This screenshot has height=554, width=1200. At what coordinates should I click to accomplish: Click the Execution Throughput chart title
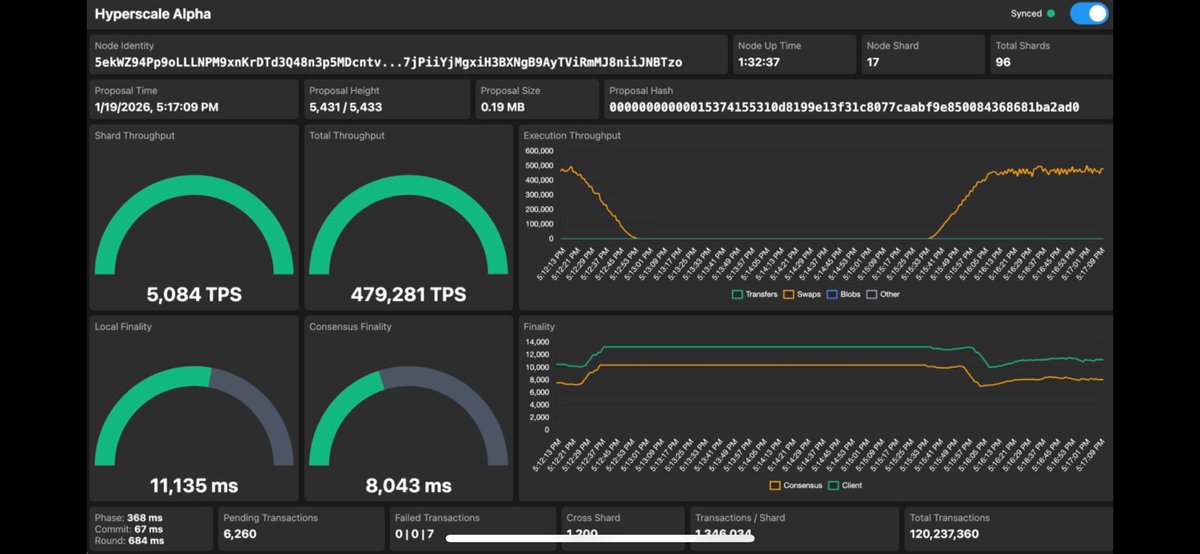click(x=572, y=135)
